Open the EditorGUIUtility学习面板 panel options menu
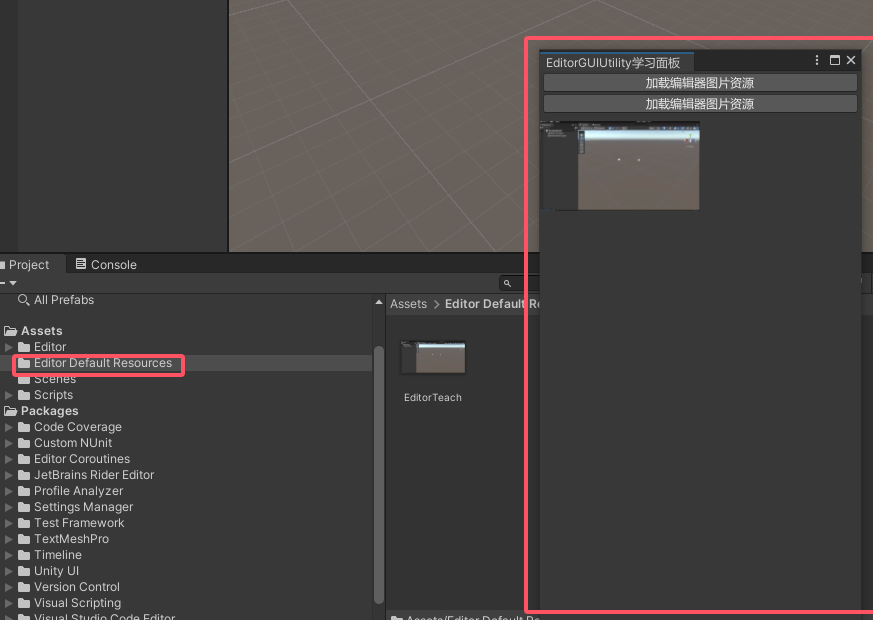Image resolution: width=873 pixels, height=620 pixels. click(x=816, y=60)
